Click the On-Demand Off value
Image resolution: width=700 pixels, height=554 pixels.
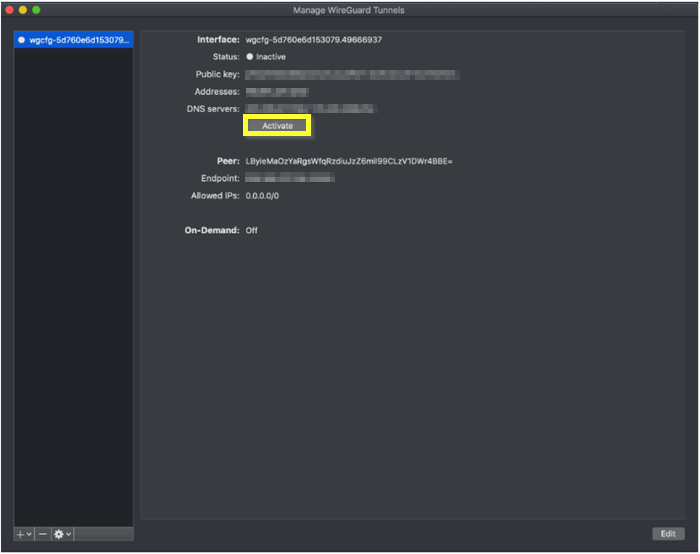[252, 230]
